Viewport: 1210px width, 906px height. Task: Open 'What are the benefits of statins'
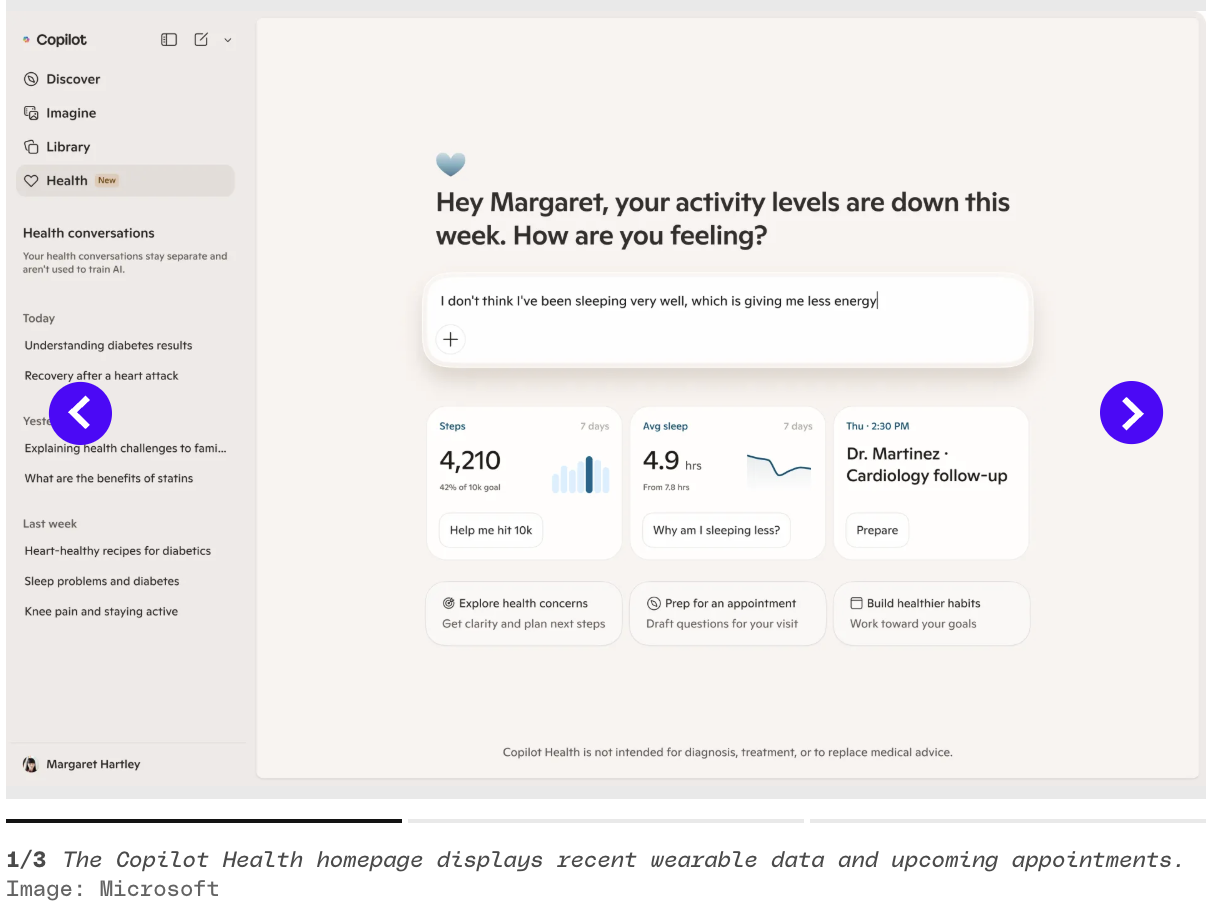point(109,478)
